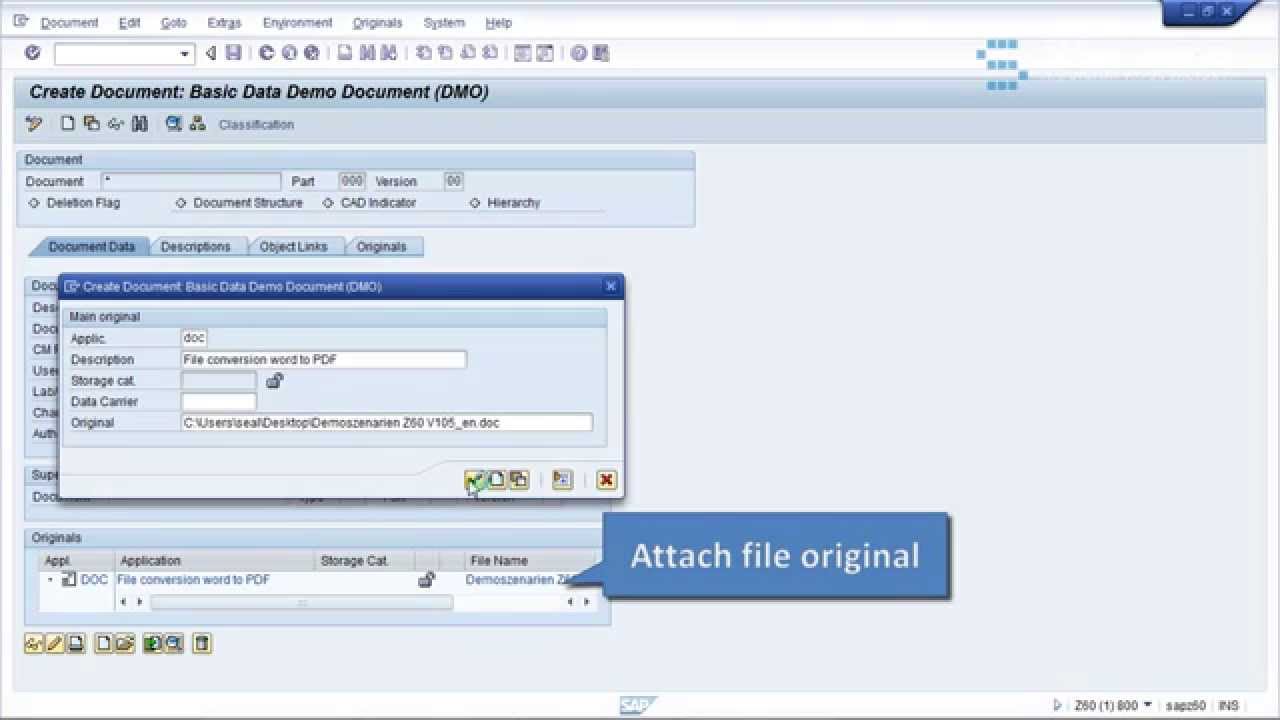Click the display/change pencil icon in the application toolbar
Image resolution: width=1280 pixels, height=720 pixels.
34,124
